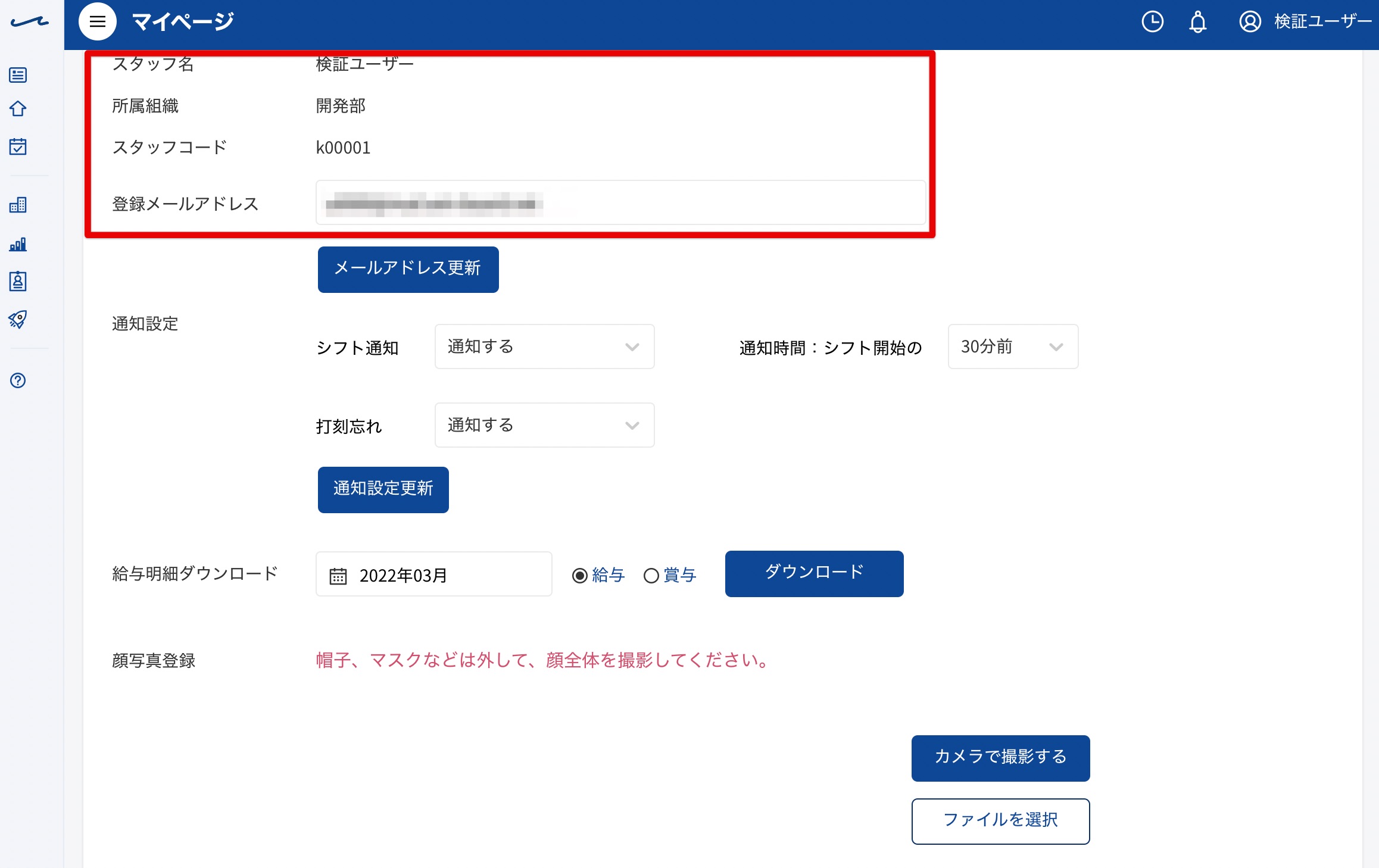The image size is (1379, 868).
Task: Select the 賞与 radio button
Action: [x=651, y=576]
